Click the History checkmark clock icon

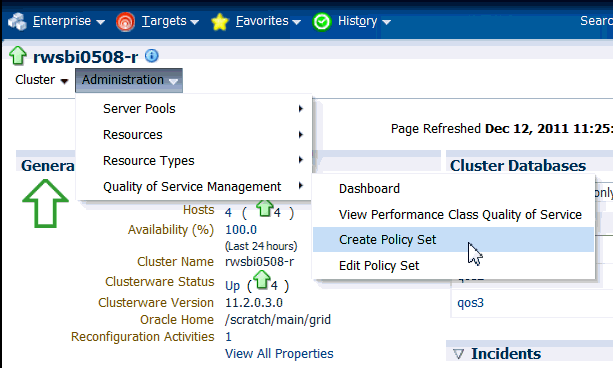tap(322, 22)
